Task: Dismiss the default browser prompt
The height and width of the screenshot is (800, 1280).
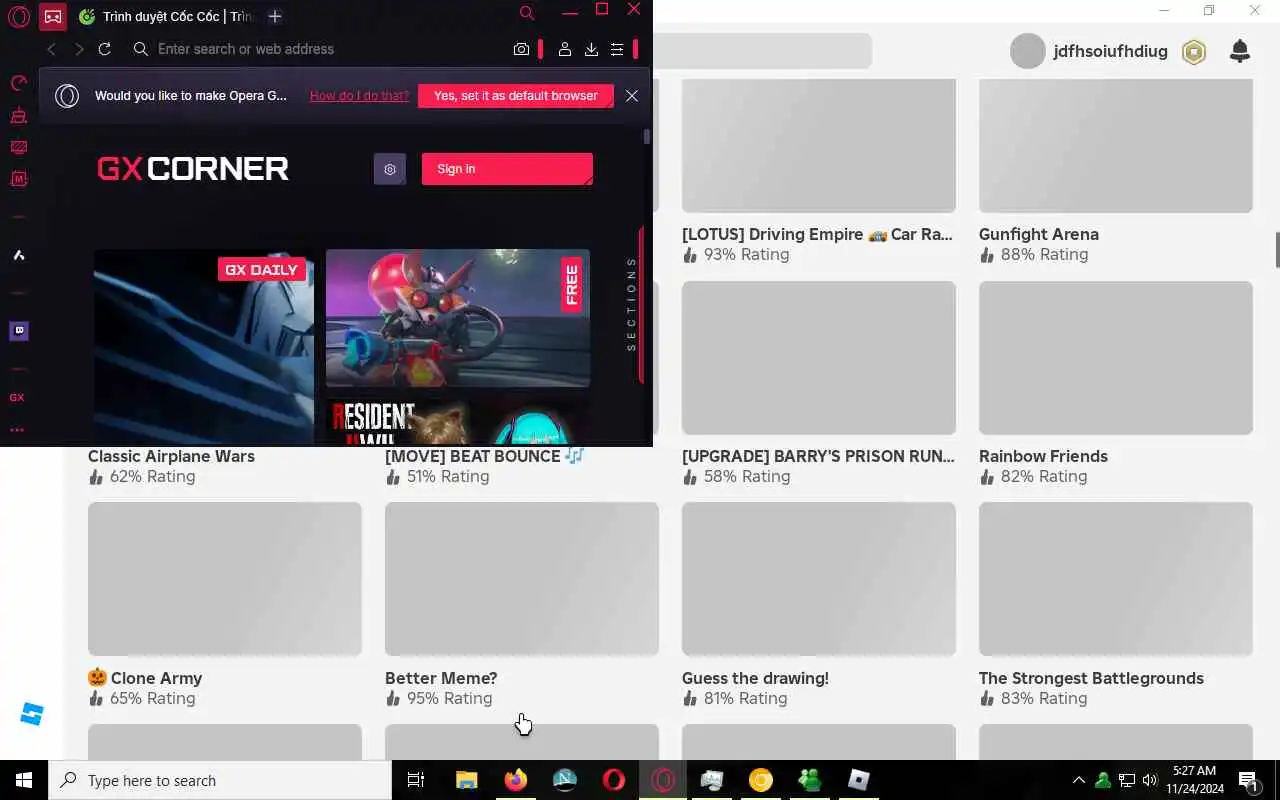Action: (632, 96)
